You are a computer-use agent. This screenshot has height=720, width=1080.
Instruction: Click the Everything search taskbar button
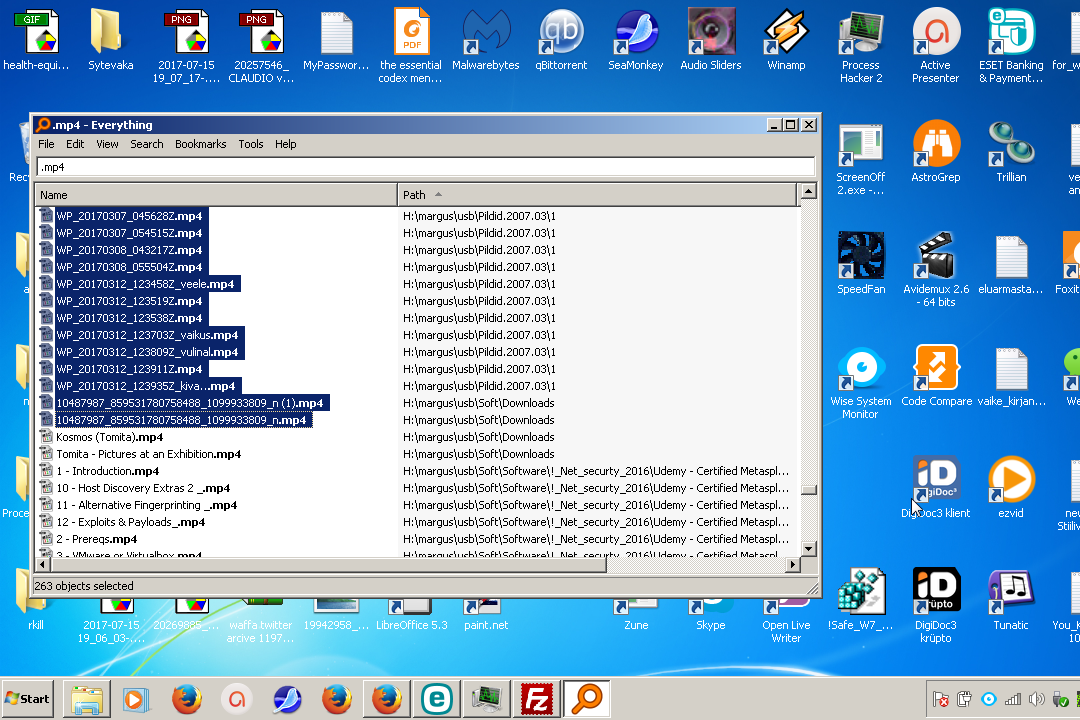(x=588, y=699)
